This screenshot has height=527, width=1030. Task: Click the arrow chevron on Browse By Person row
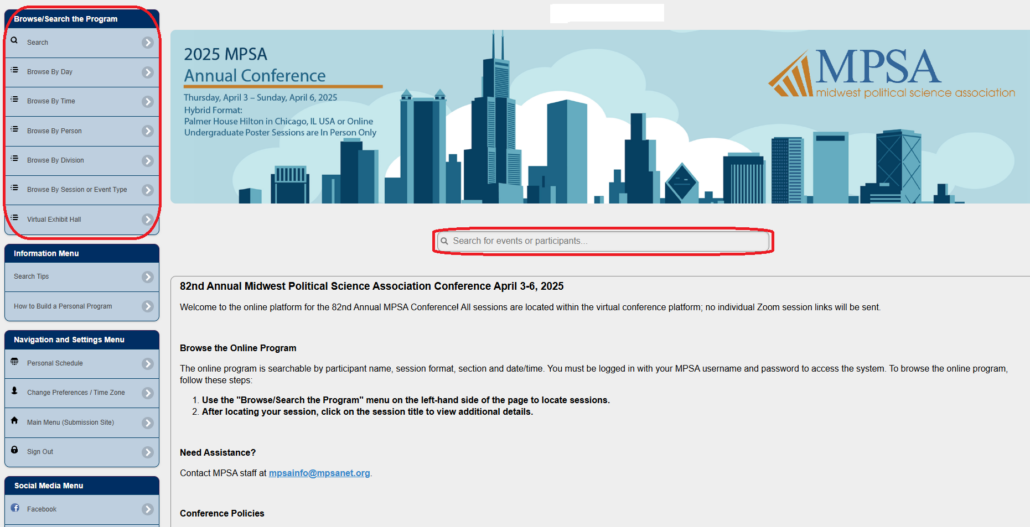tap(148, 131)
